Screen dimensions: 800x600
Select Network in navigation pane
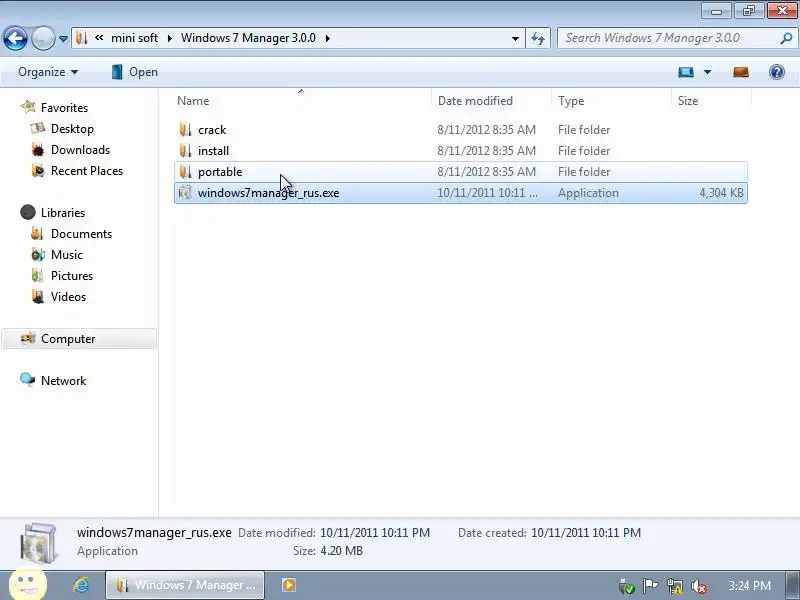pos(63,381)
